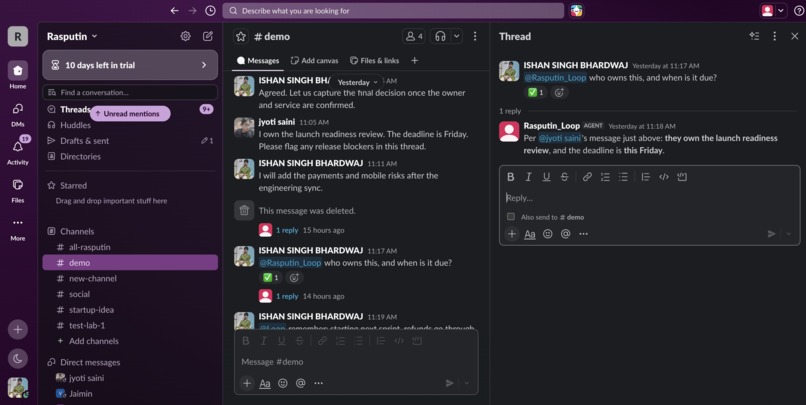Click @Rasputin_Loop mention in channel message
This screenshot has height=405, width=806.
290,263
